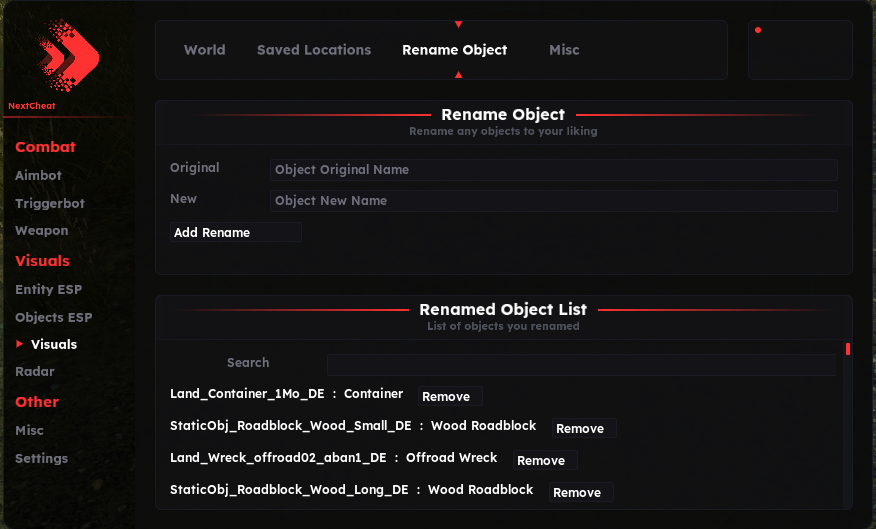Remove the Offroad Wreck rename entry

(545, 461)
